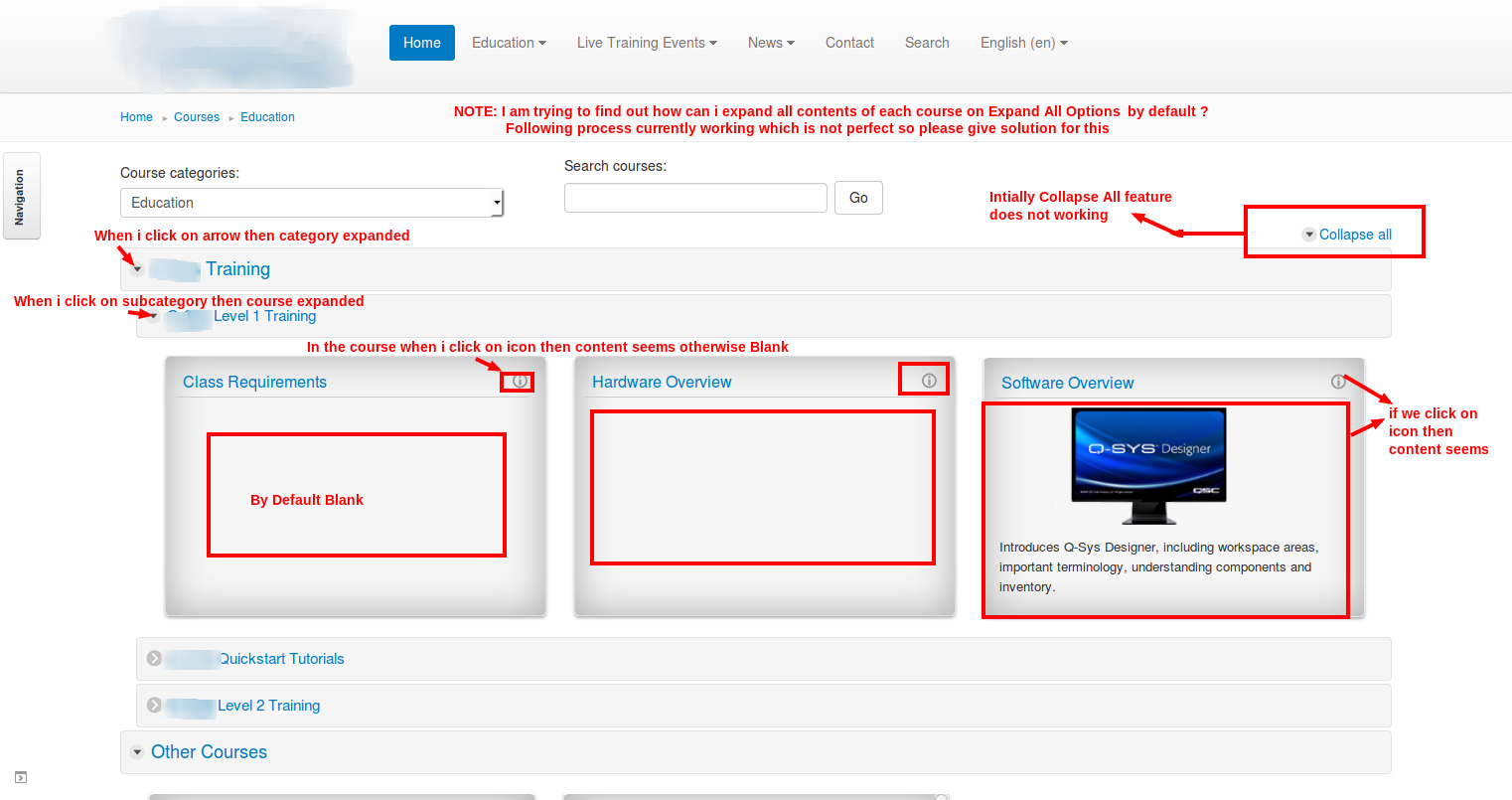Viewport: 1512px width, 800px height.
Task: Click the Education breadcrumb link
Action: (267, 117)
